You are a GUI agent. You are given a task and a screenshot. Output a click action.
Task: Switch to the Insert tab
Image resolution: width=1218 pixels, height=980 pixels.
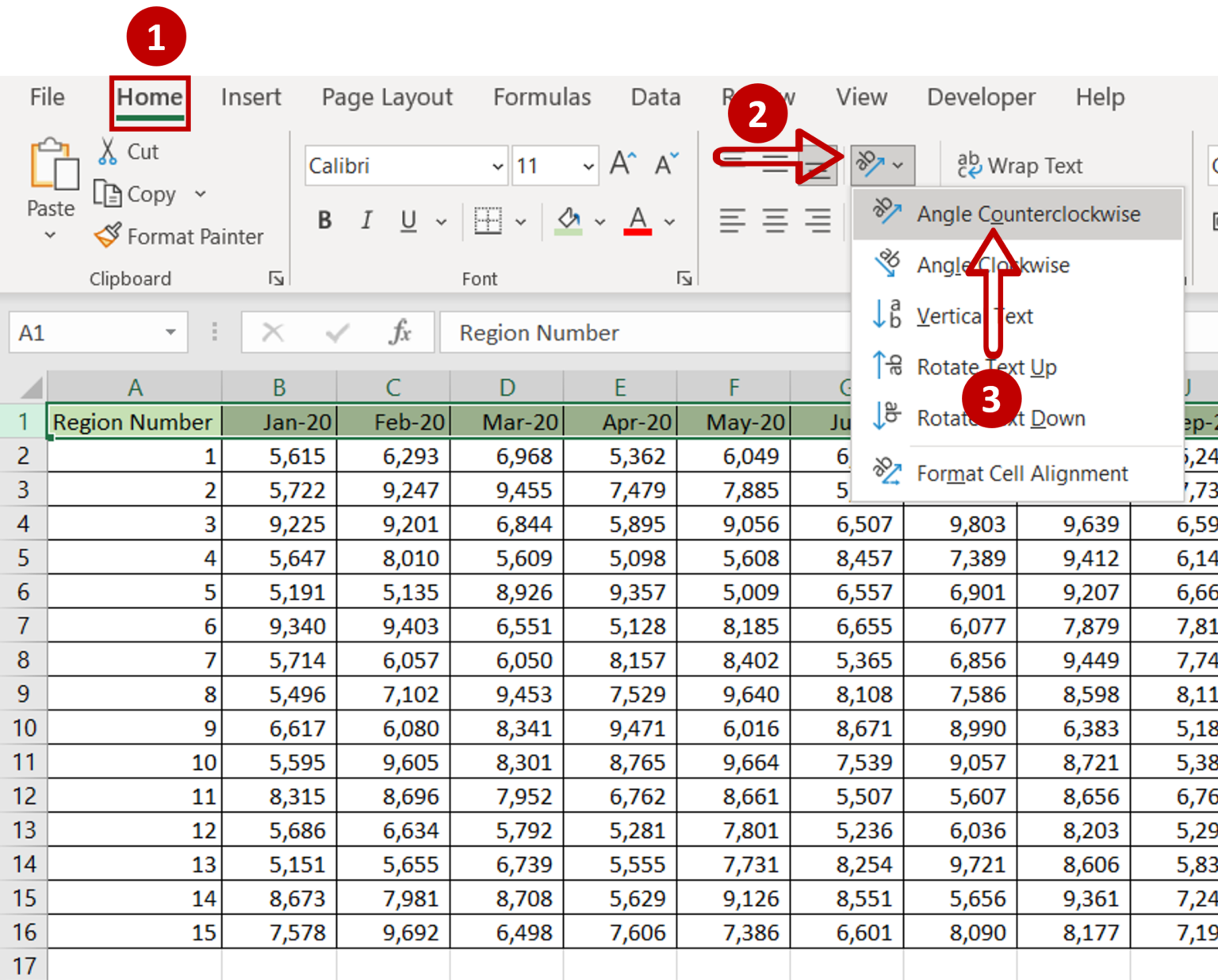pyautogui.click(x=251, y=97)
